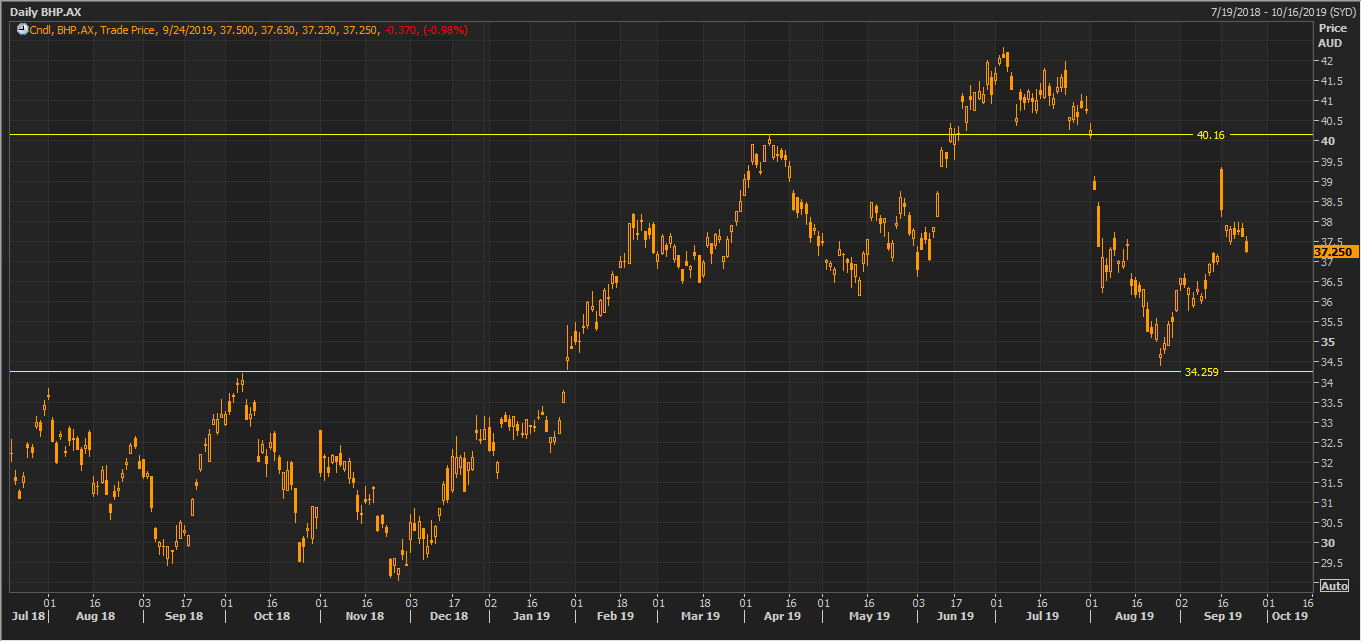The image size is (1362, 642).
Task: Click the price axis label '33.5'
Action: pos(1330,403)
